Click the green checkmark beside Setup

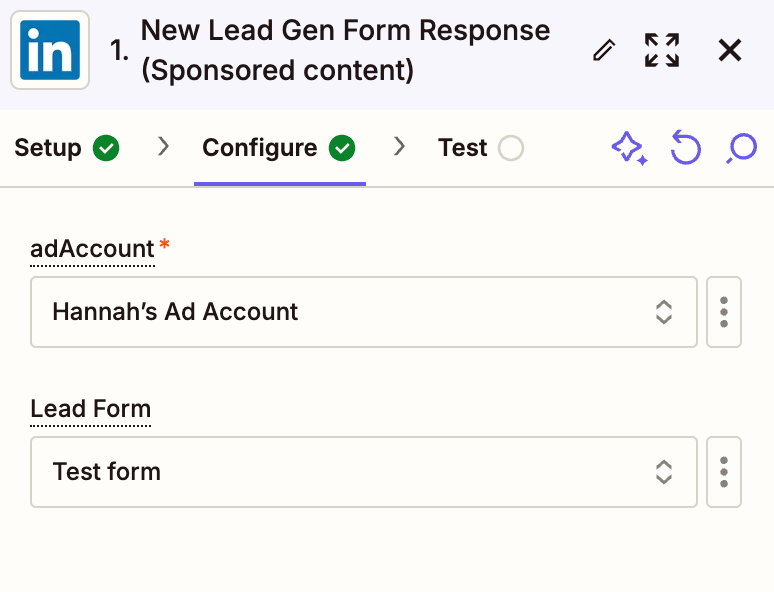(106, 149)
